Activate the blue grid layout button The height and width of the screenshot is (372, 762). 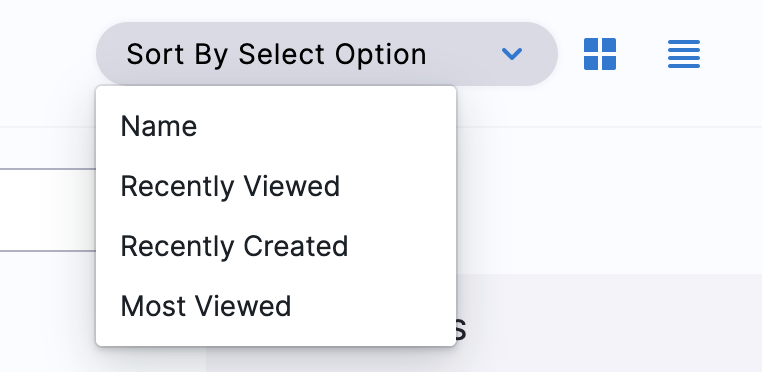click(x=600, y=54)
